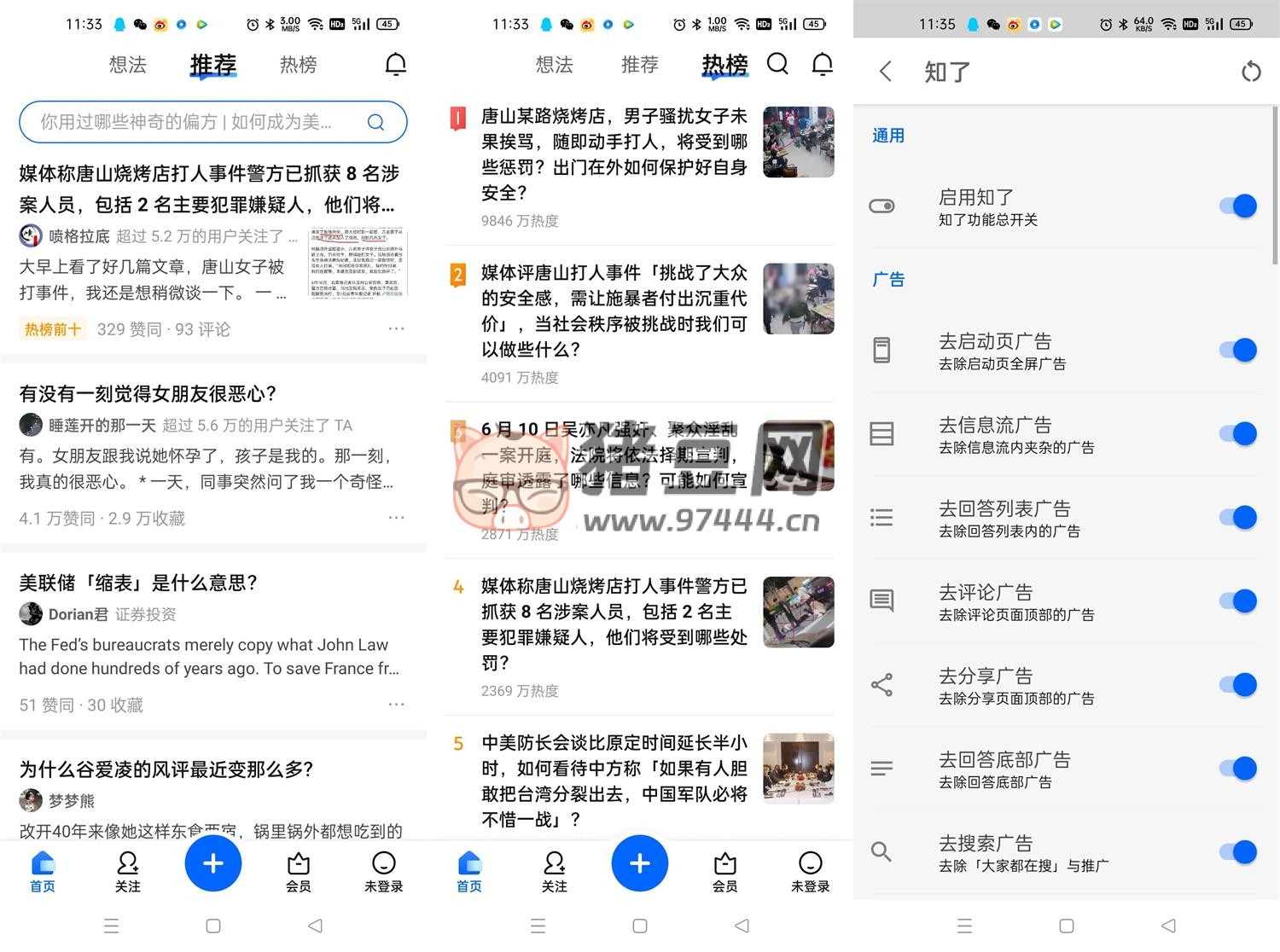
Task: Open the author profile 喷格拉底
Action: click(79, 236)
